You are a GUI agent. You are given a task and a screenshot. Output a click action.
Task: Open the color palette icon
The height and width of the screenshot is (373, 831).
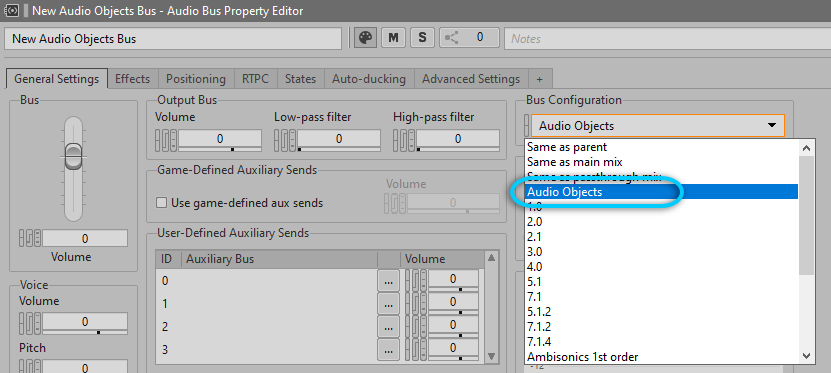(366, 38)
